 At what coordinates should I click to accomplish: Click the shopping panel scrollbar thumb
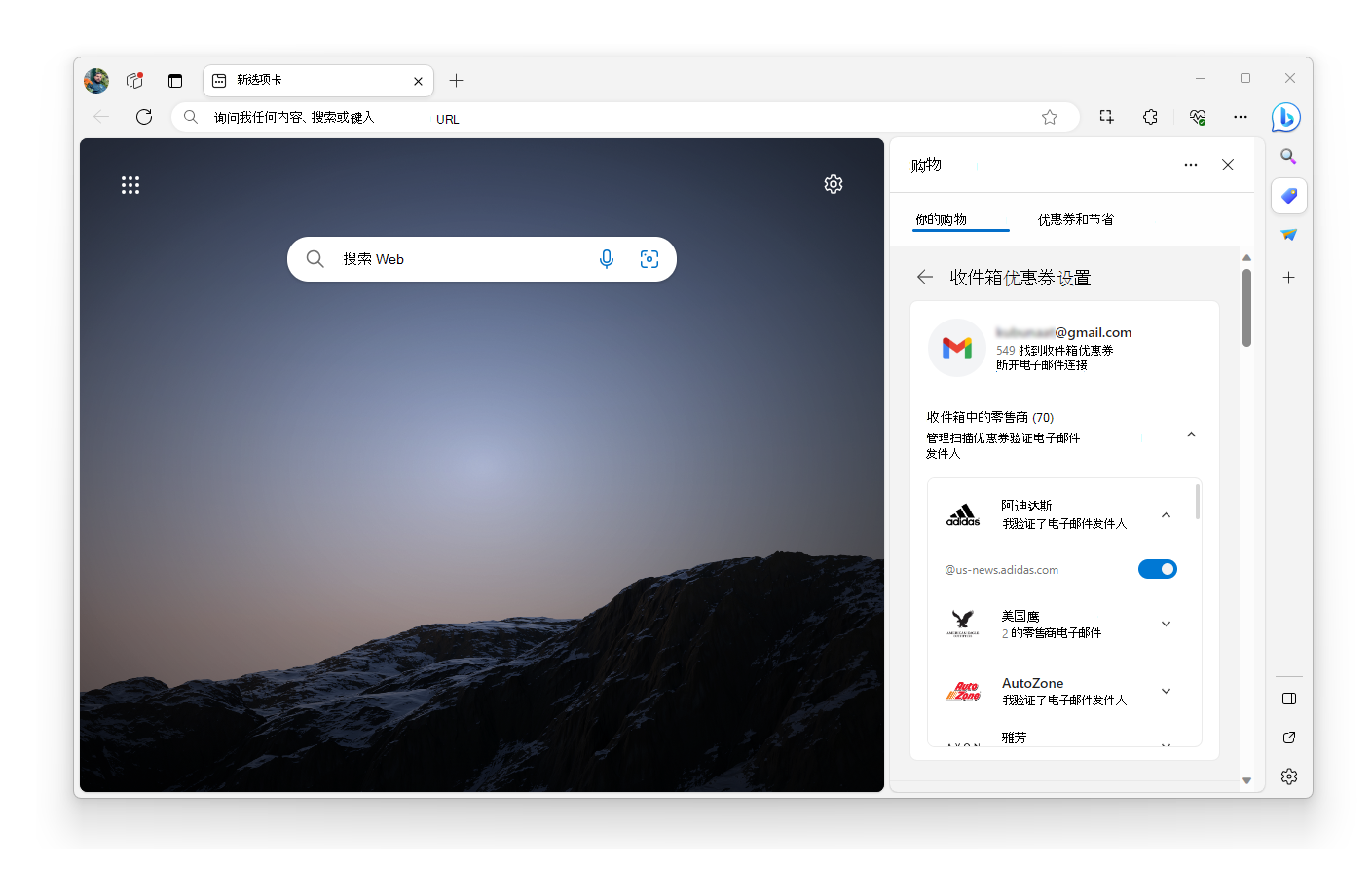point(1246,307)
